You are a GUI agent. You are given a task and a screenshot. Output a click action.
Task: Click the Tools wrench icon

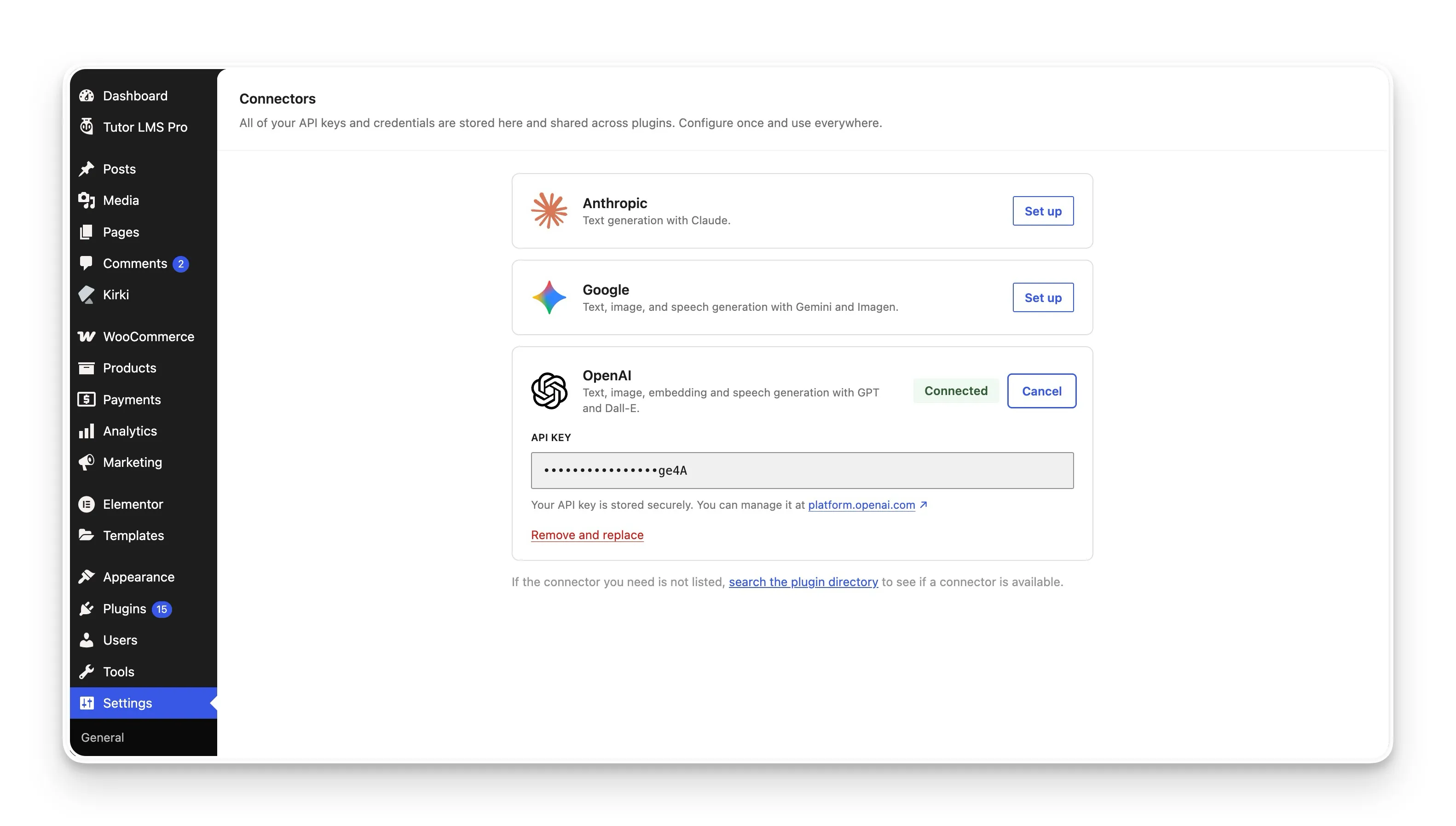[86, 672]
